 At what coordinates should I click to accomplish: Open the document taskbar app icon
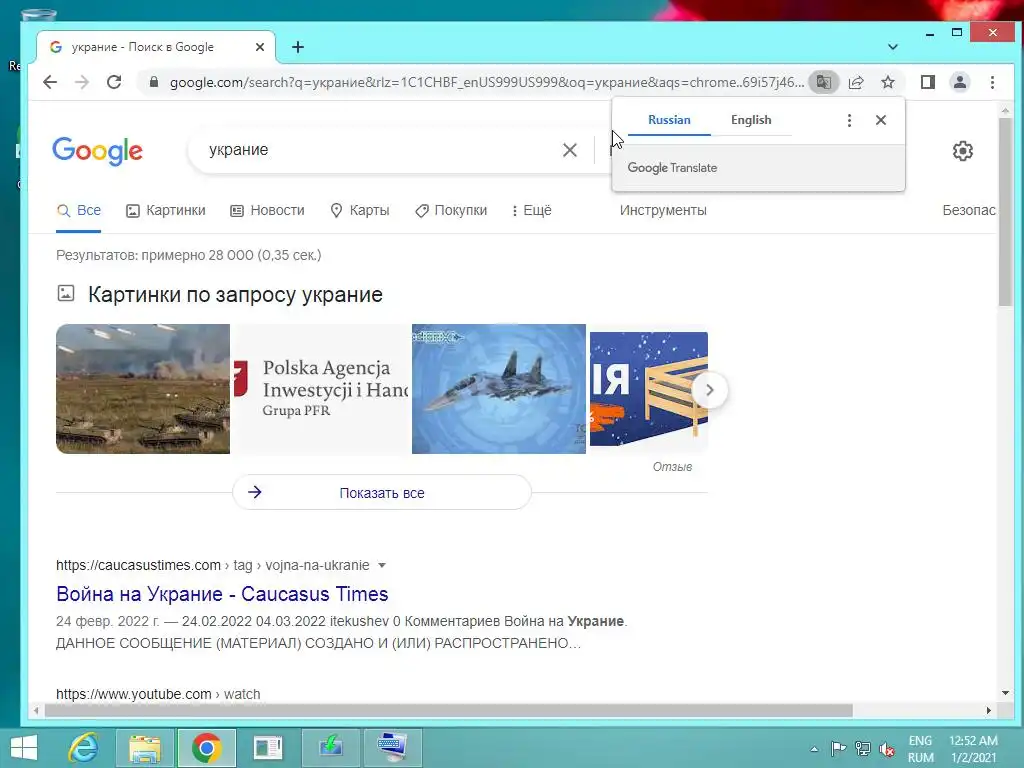268,748
